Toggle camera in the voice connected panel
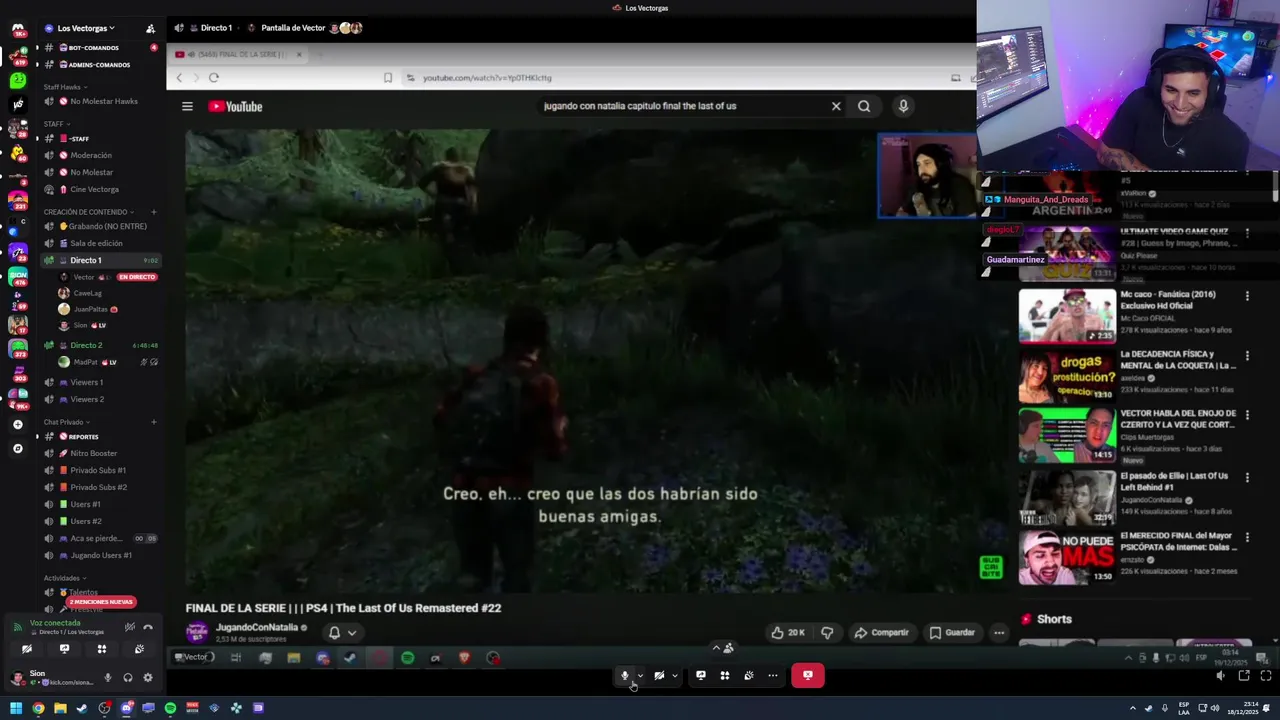The height and width of the screenshot is (720, 1280). click(x=27, y=649)
